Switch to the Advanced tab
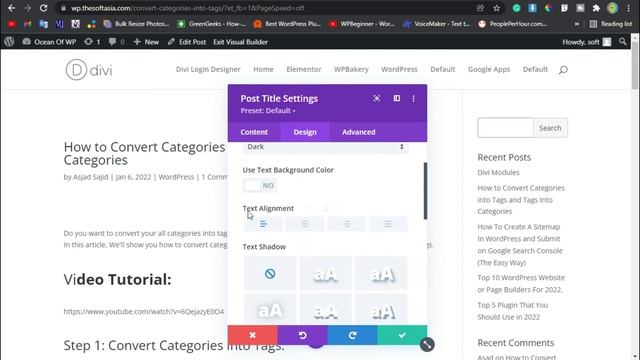640x360 pixels. click(x=359, y=132)
